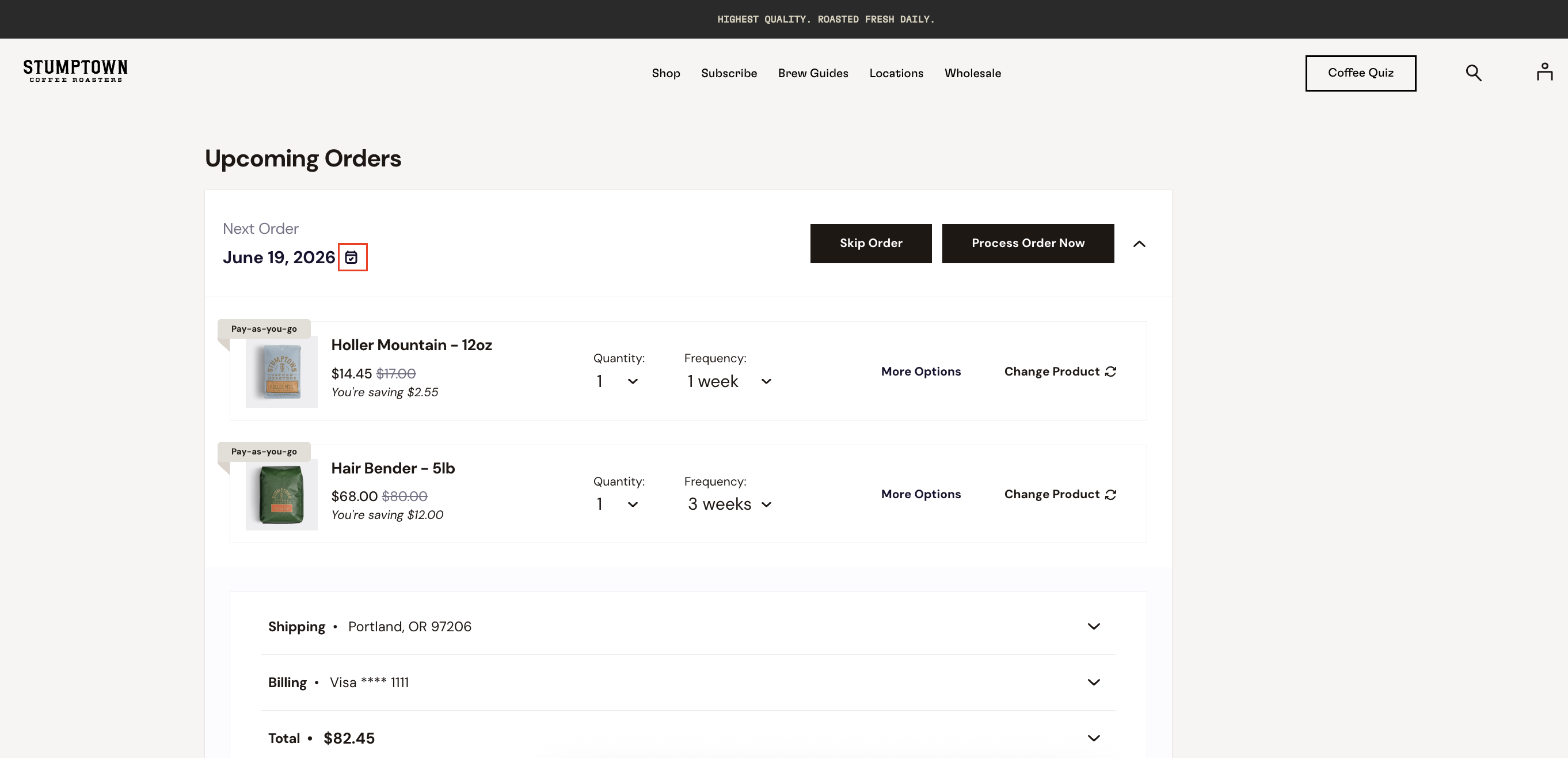Click the struck-through $17.00 original price
1568x758 pixels.
pyautogui.click(x=396, y=373)
